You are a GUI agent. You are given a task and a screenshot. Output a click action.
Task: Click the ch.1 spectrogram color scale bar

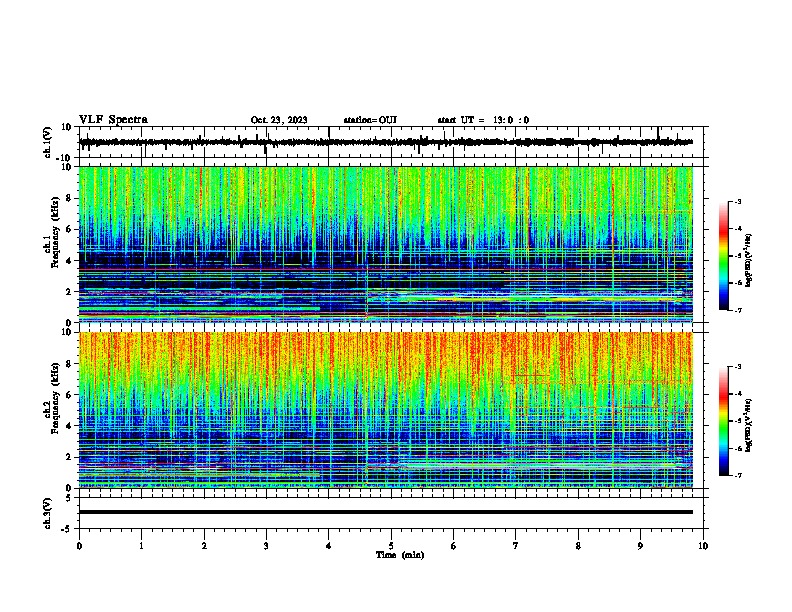pos(724,256)
